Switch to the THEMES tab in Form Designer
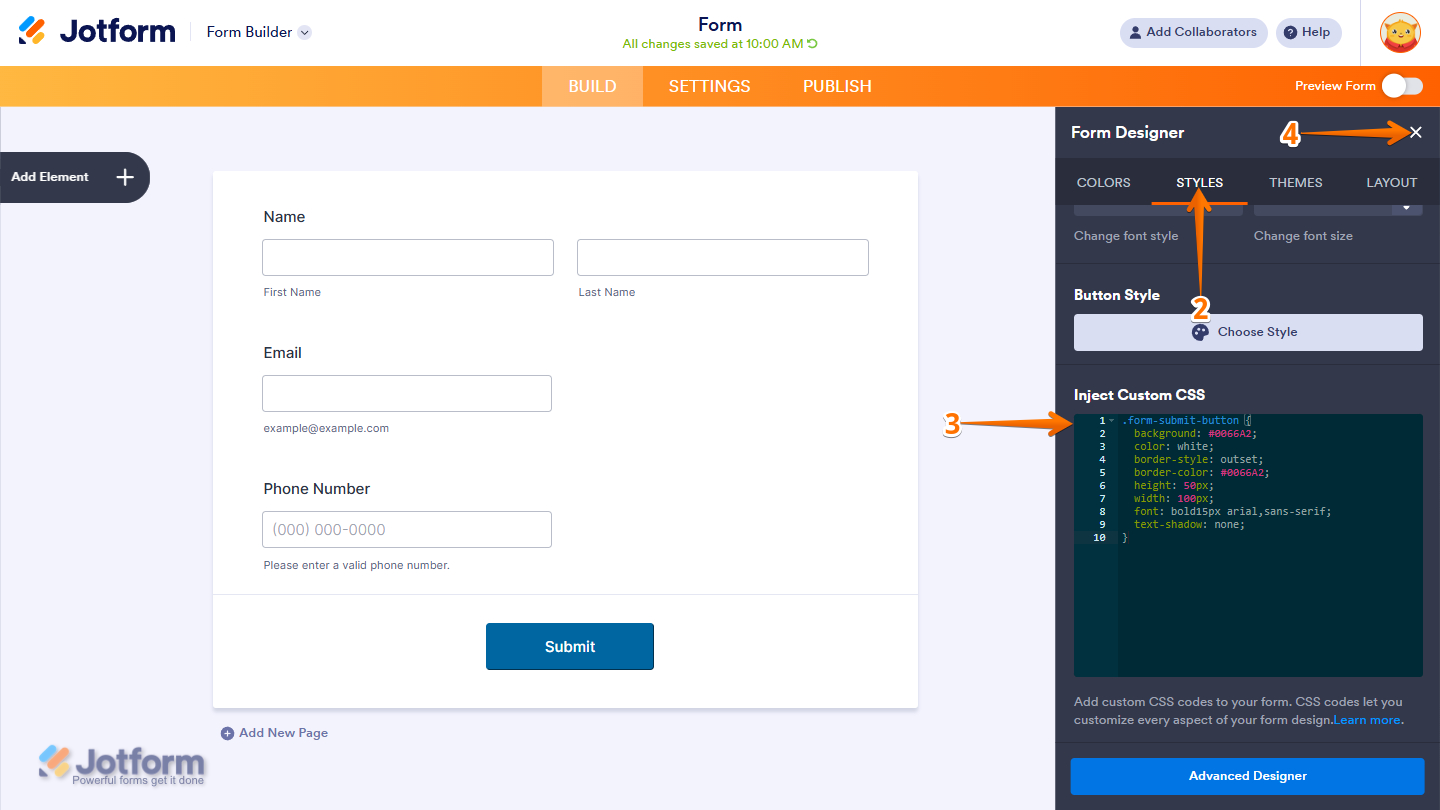 [x=1295, y=182]
